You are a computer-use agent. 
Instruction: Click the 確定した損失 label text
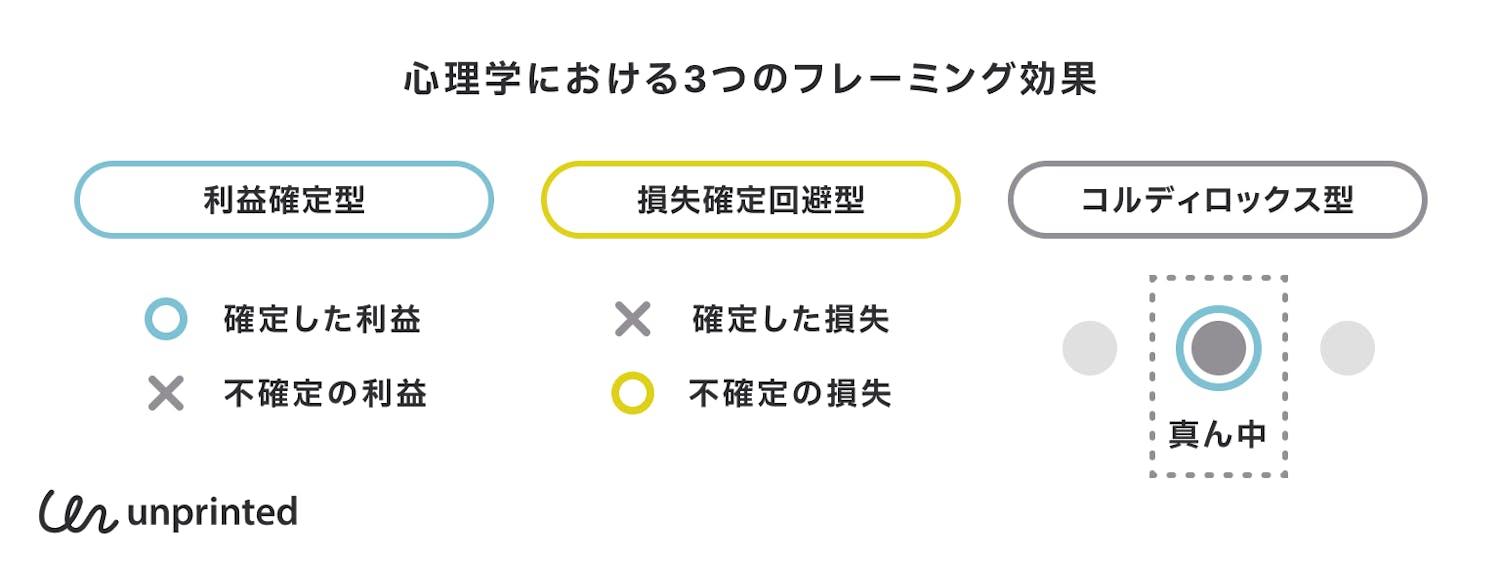pyautogui.click(x=790, y=320)
